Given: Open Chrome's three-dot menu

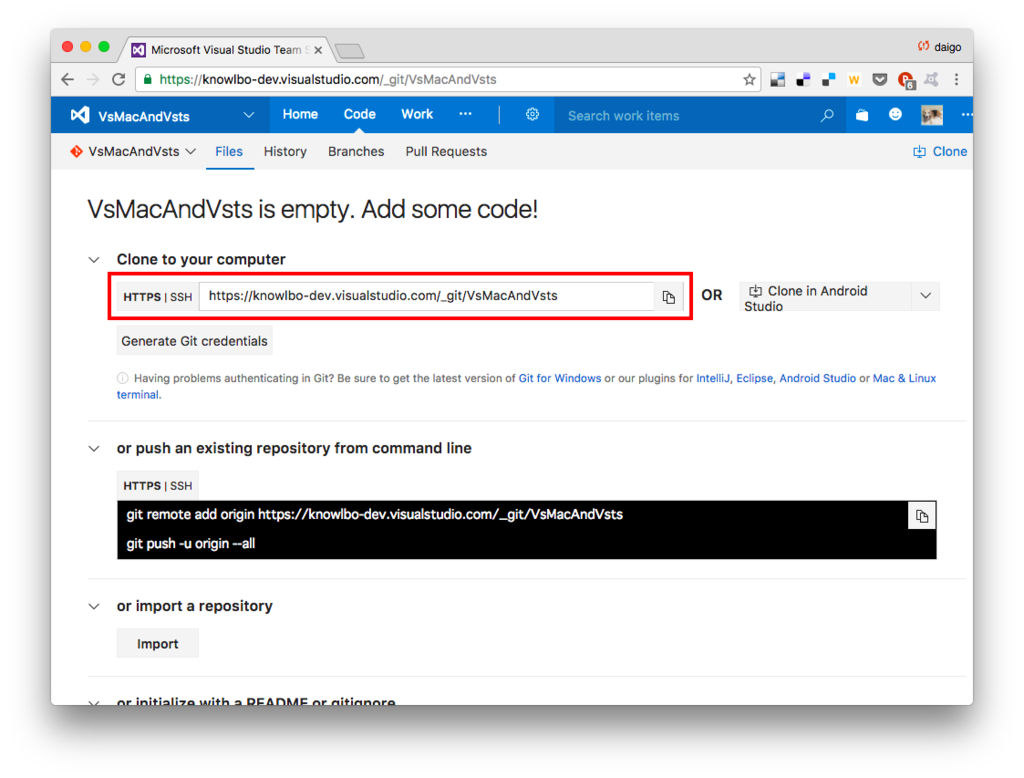Looking at the screenshot, I should [956, 80].
